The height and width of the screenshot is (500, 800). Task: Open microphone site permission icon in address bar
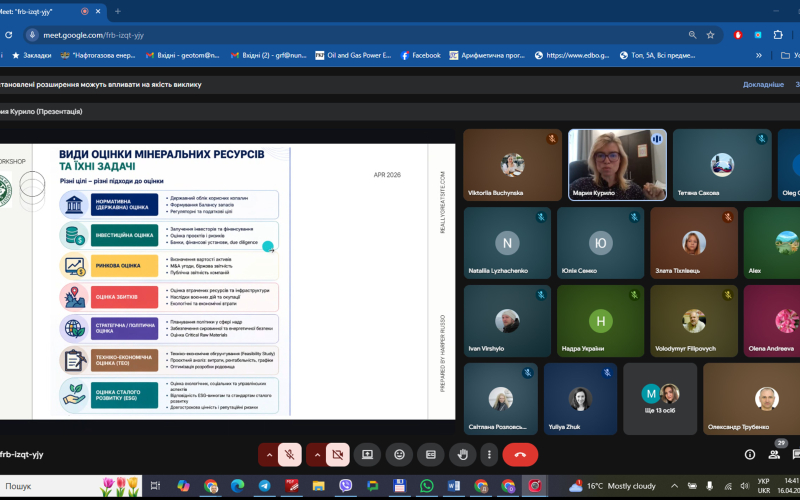(32, 35)
